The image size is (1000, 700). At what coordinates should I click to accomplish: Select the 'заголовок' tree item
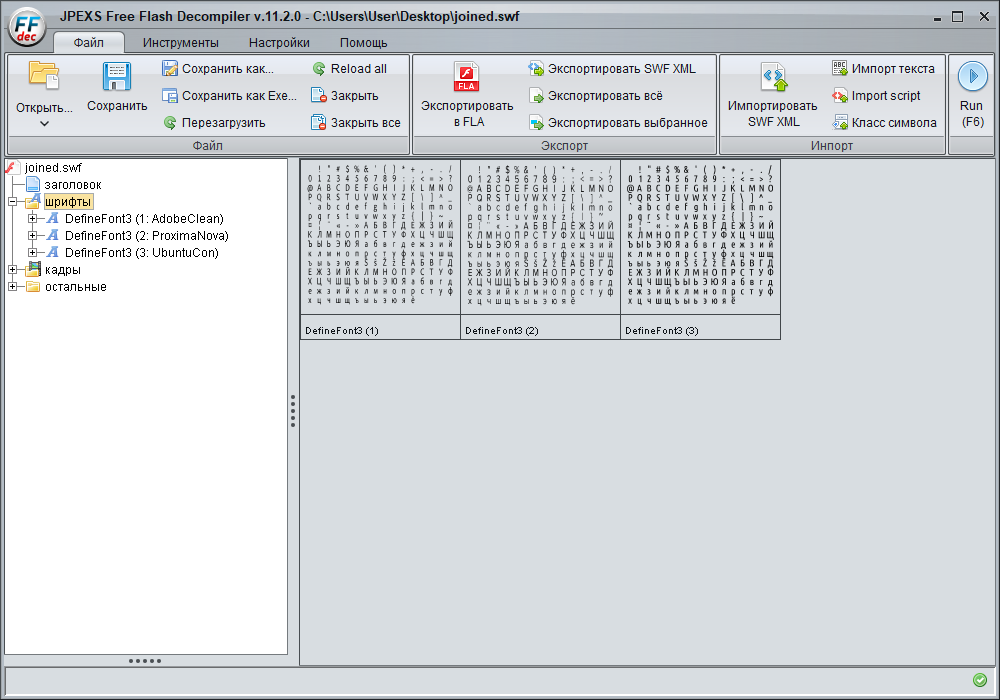pos(73,185)
